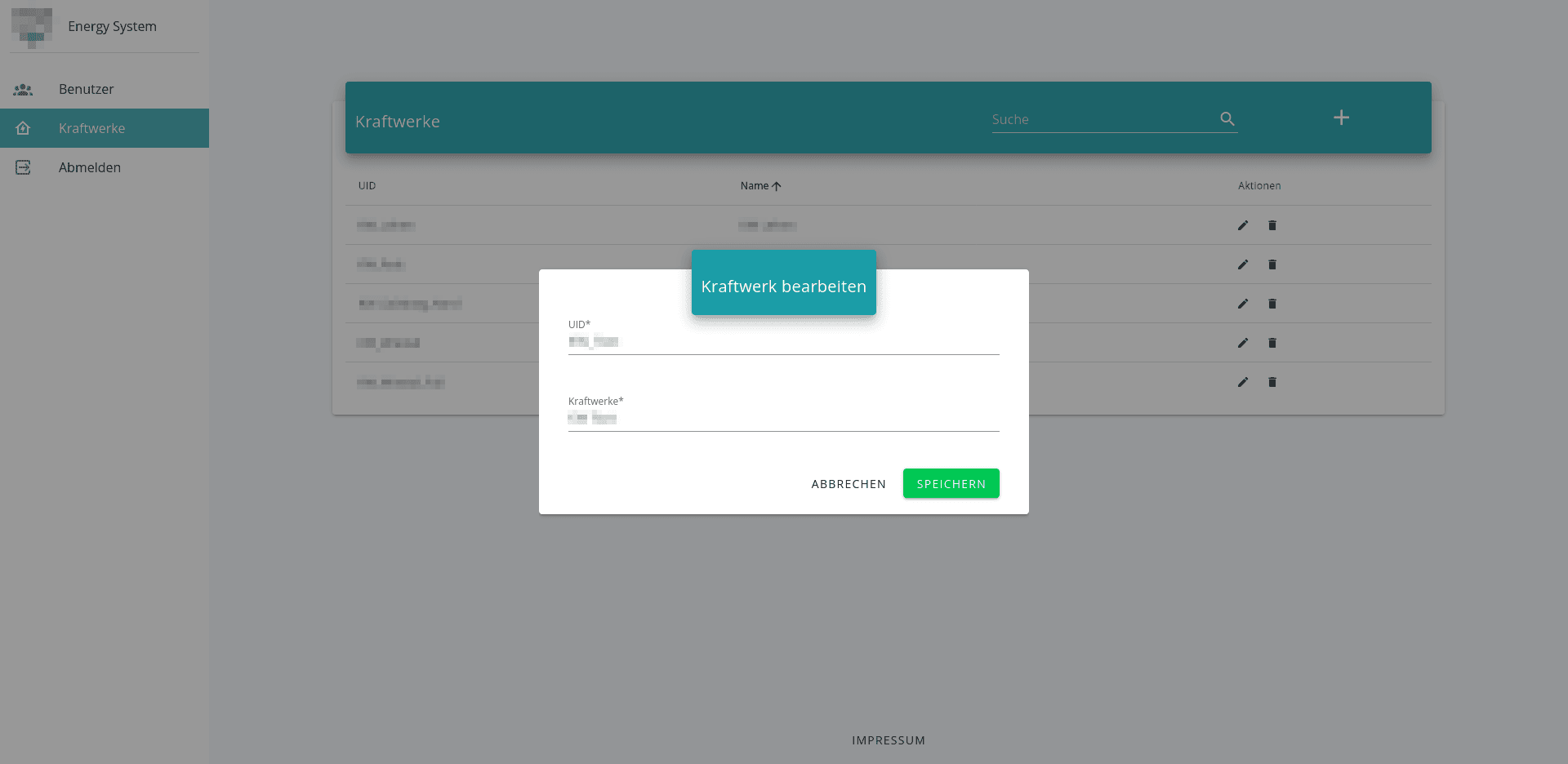Image resolution: width=1568 pixels, height=764 pixels.
Task: Edit the first Kraftwerk row with pencil
Action: 1242,225
